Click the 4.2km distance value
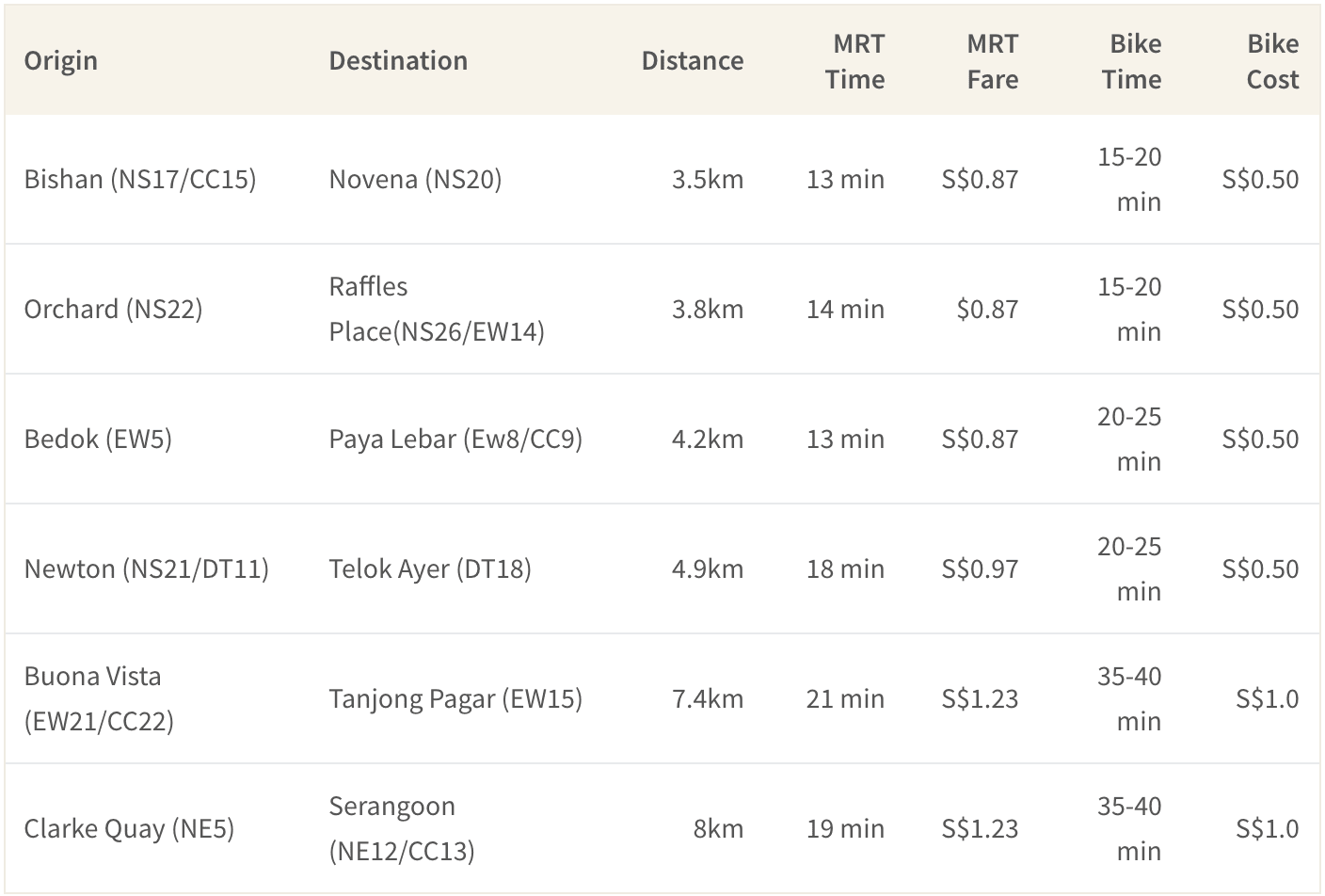 [708, 439]
